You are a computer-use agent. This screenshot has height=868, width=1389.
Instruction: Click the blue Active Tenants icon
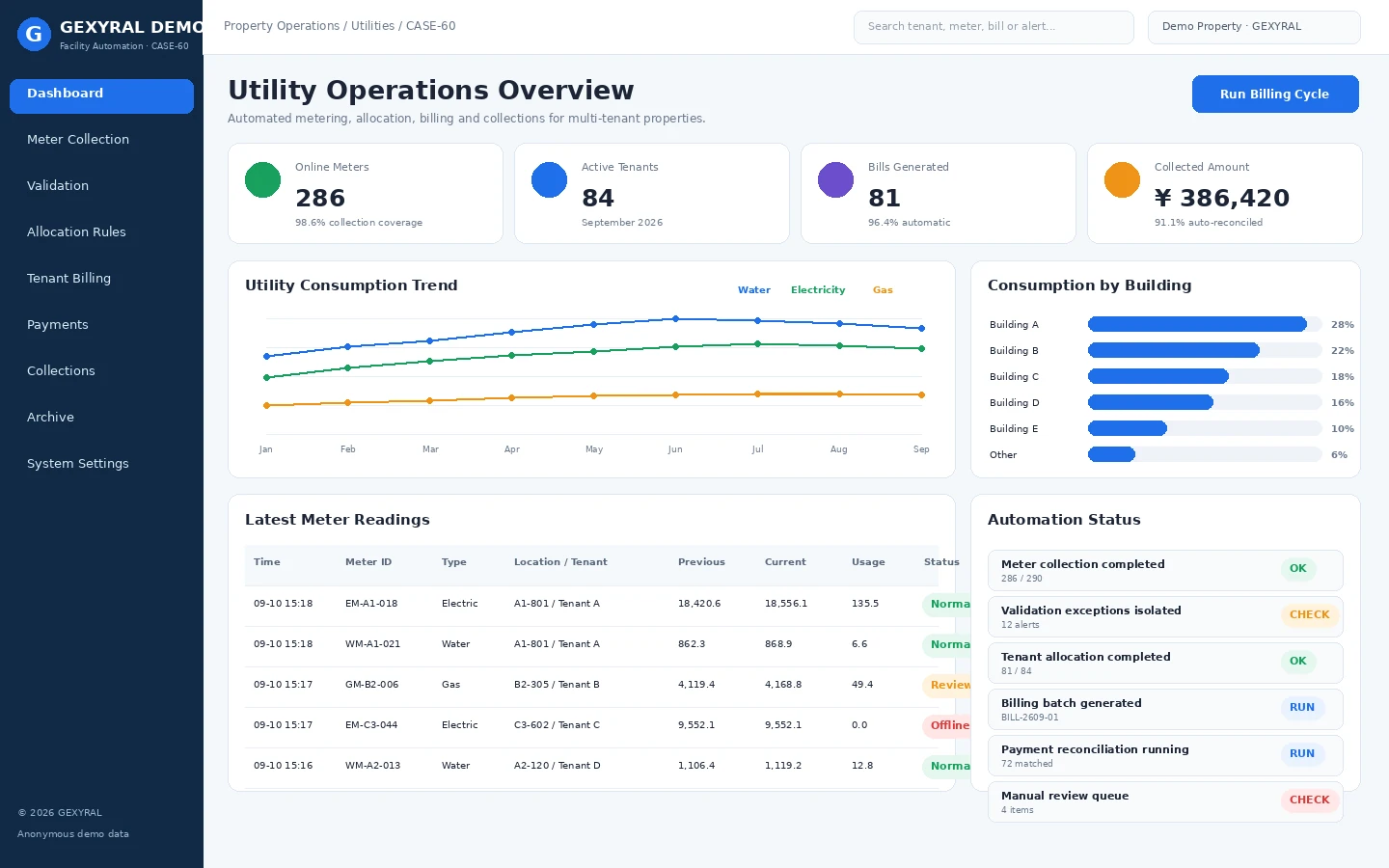tap(549, 179)
